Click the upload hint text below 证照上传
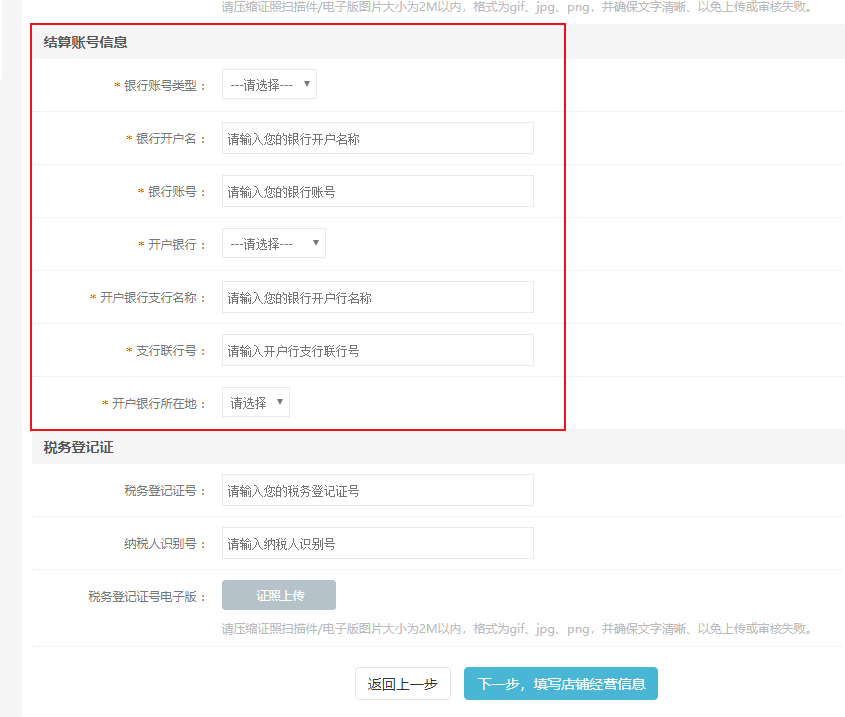This screenshot has width=845, height=717. click(x=515, y=629)
